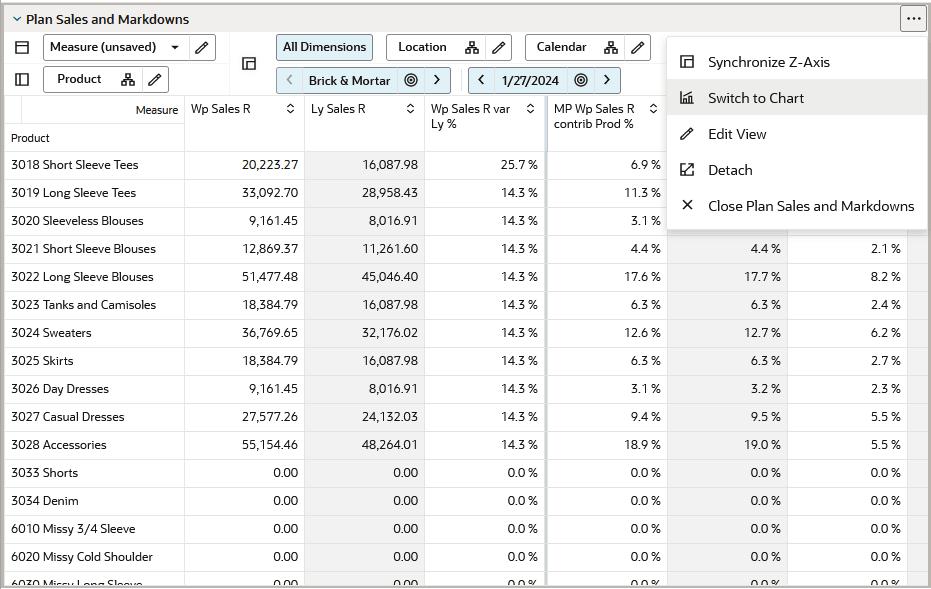Open the Product hierarchy icon

[128, 80]
